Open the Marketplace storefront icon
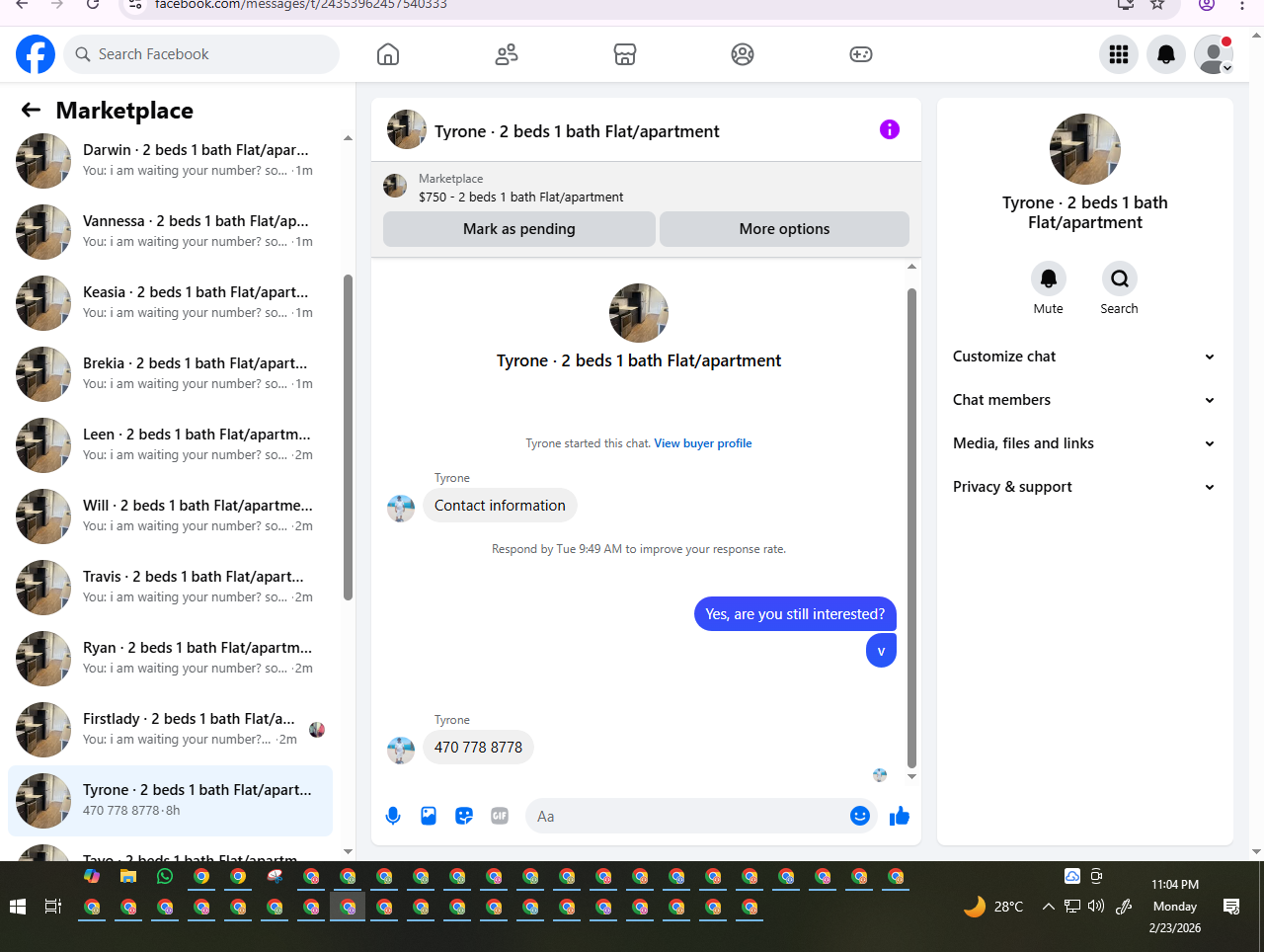This screenshot has width=1264, height=952. [625, 54]
